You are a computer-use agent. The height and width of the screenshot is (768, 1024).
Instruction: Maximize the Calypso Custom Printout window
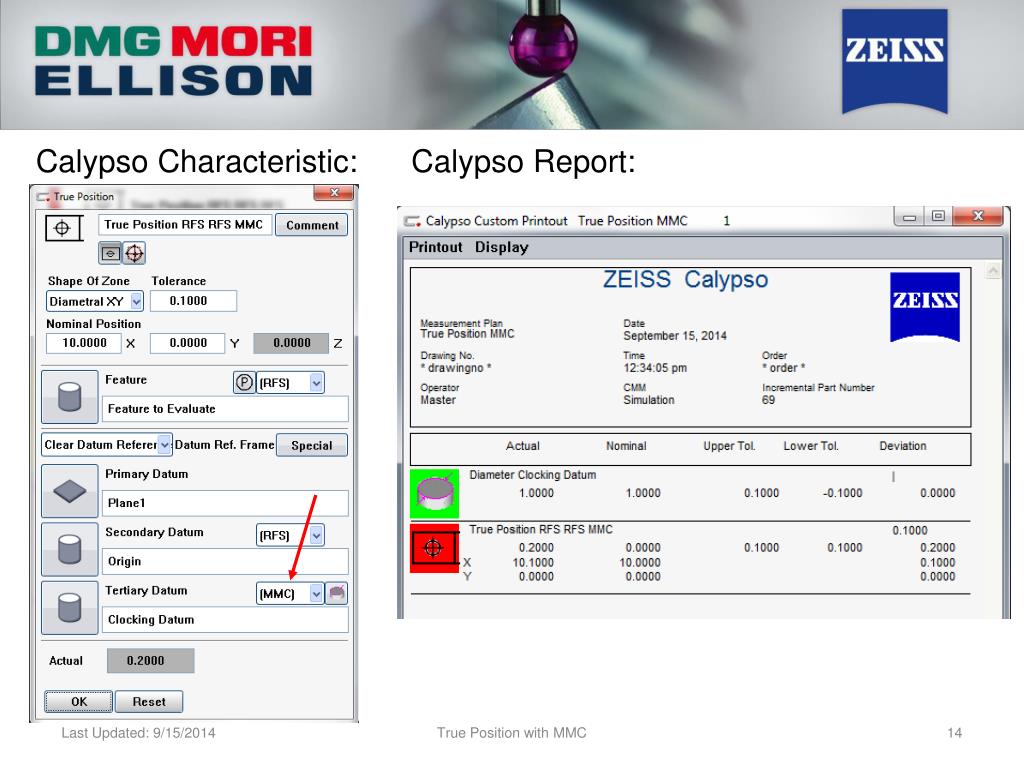[938, 217]
